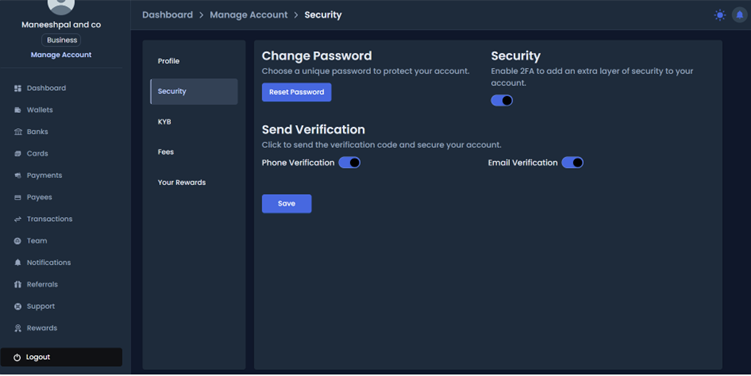Click the Dashboard grid icon in sidebar

tap(18, 88)
